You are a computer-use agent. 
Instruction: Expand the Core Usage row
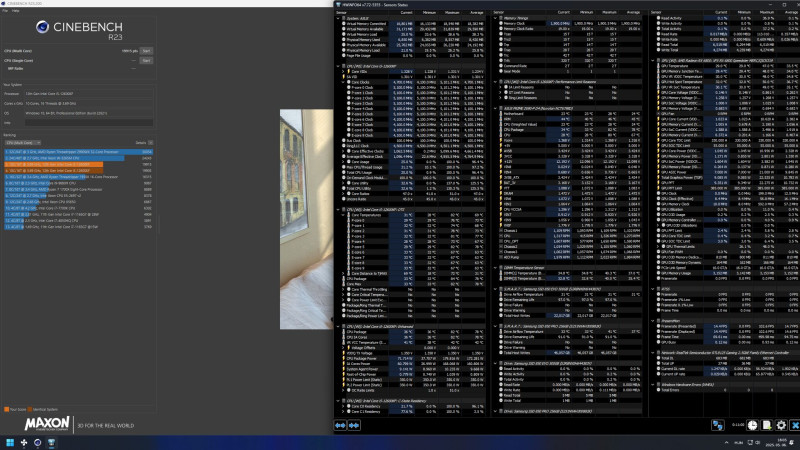[343, 162]
